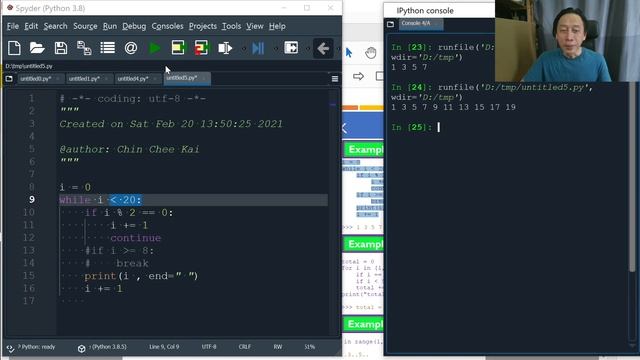Click RW permission indicator in status bar
640x360 pixels.
tap(278, 347)
